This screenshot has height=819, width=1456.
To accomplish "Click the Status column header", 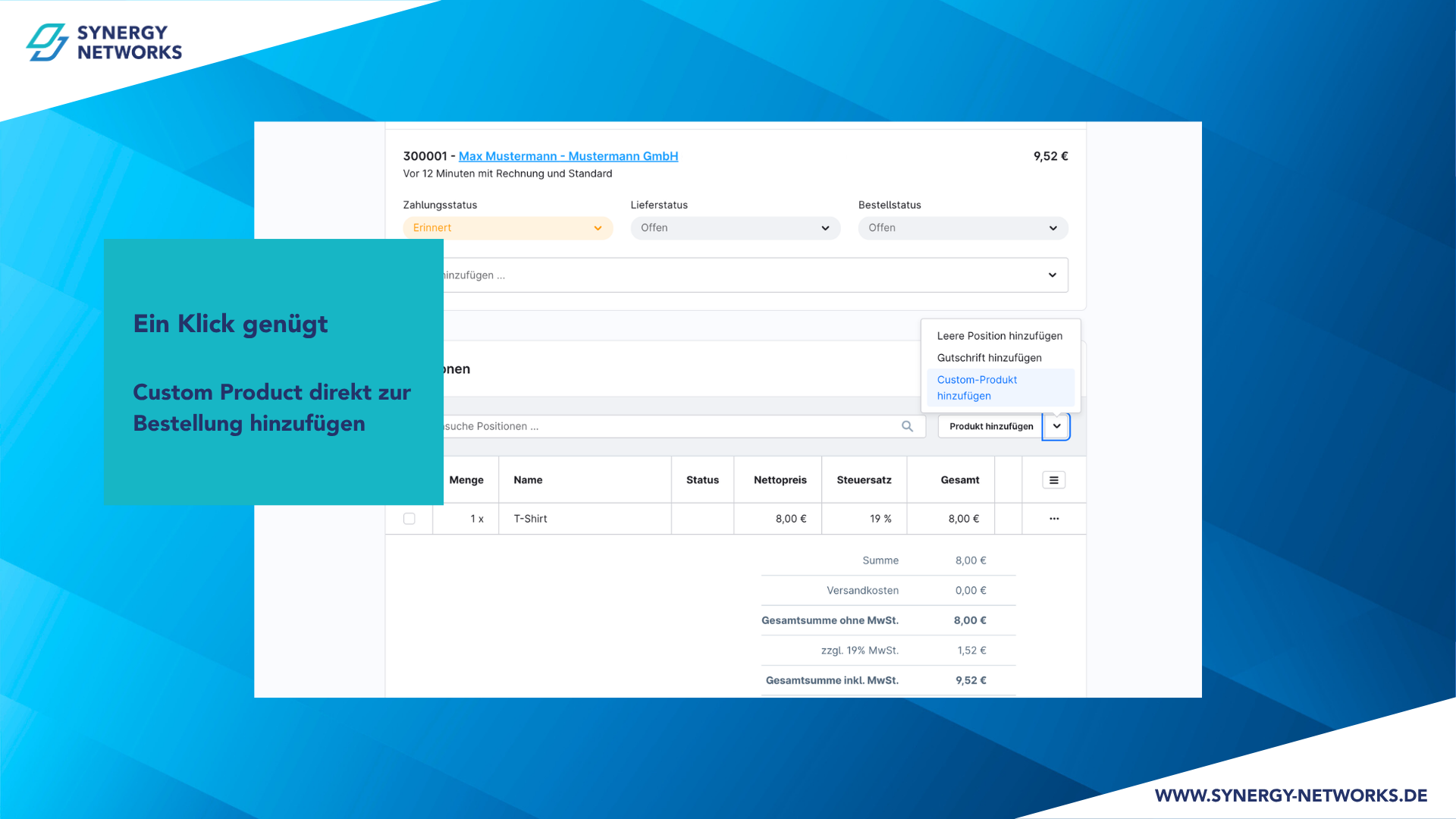I will tap(702, 480).
